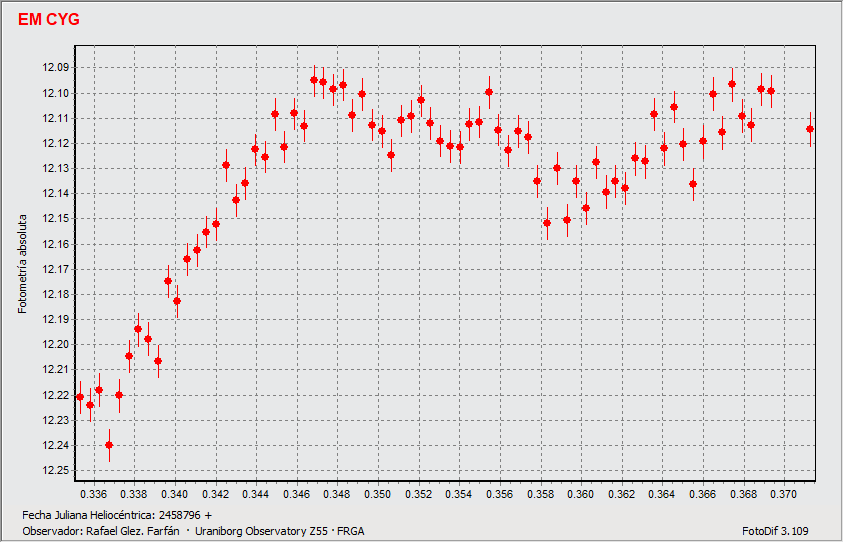
Task: Click the 0.370 x-axis tick label
Action: coord(784,494)
